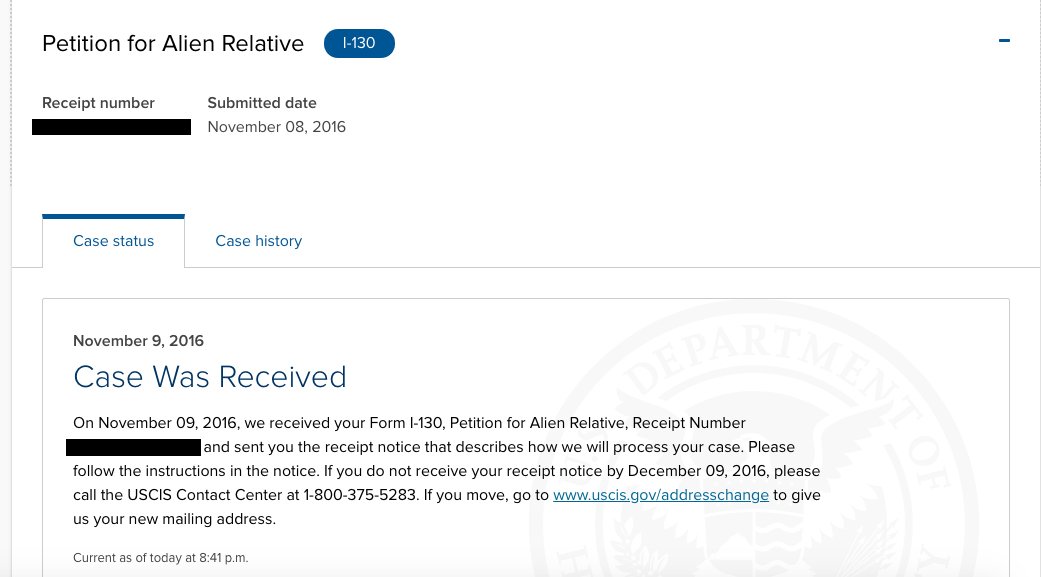Select the redacted receipt number under the label
1041x577 pixels.
112,127
